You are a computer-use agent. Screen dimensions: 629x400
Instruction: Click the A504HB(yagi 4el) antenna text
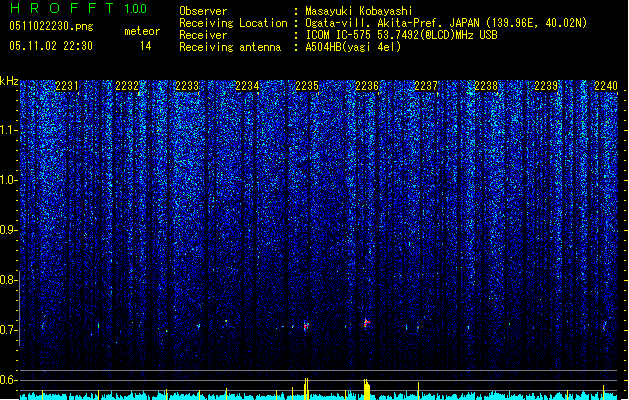[353, 47]
